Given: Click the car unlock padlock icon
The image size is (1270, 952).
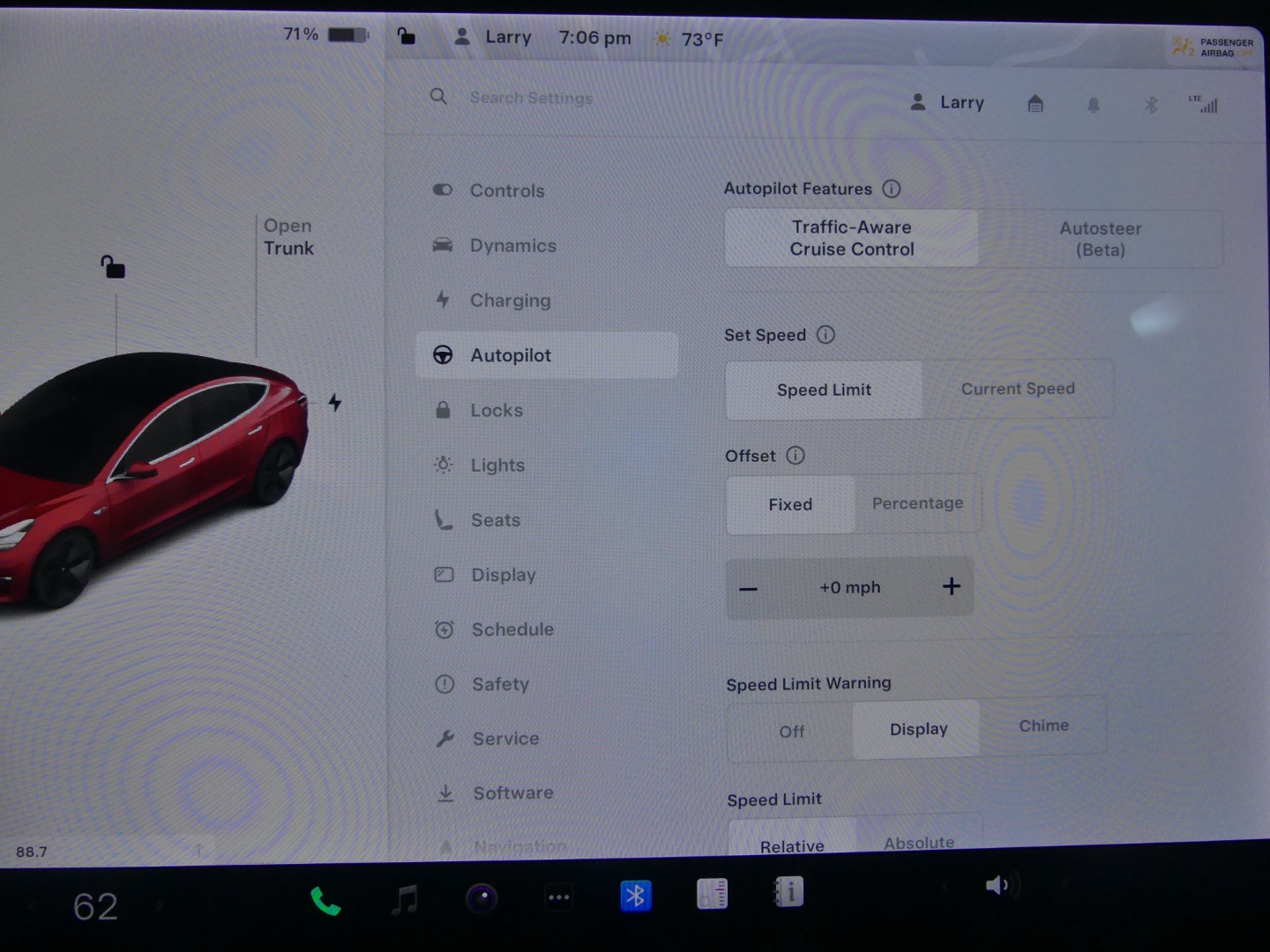Looking at the screenshot, I should click(x=113, y=266).
